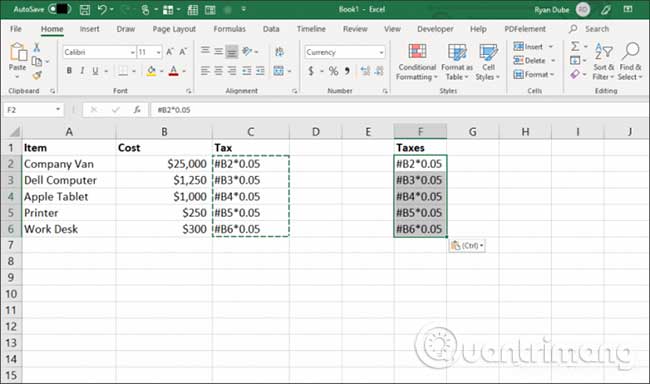
Task: Set Center horizontal alignment
Action: click(218, 71)
